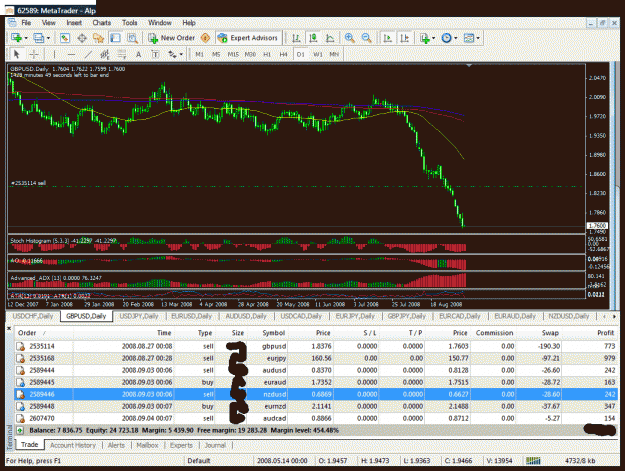Image resolution: width=625 pixels, height=471 pixels.
Task: Open a new chart with the toolbar icon
Action: pyautogui.click(x=16, y=38)
